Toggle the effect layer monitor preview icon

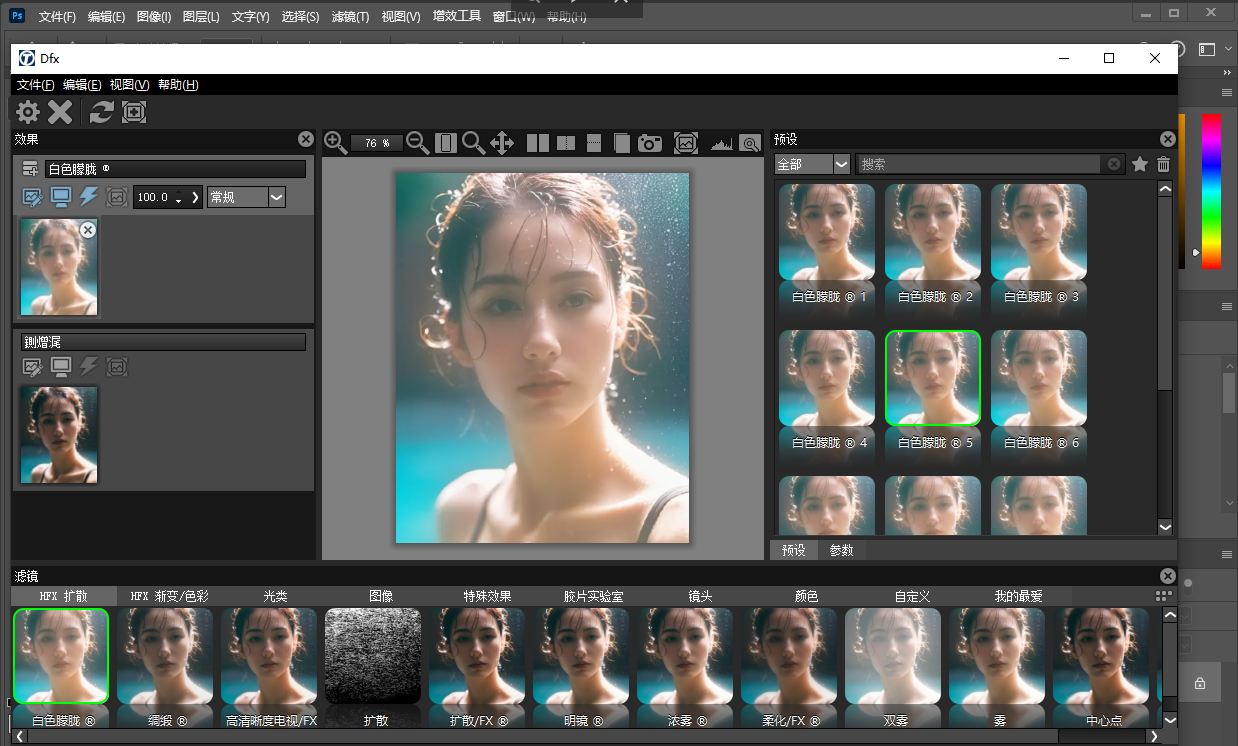coord(61,197)
